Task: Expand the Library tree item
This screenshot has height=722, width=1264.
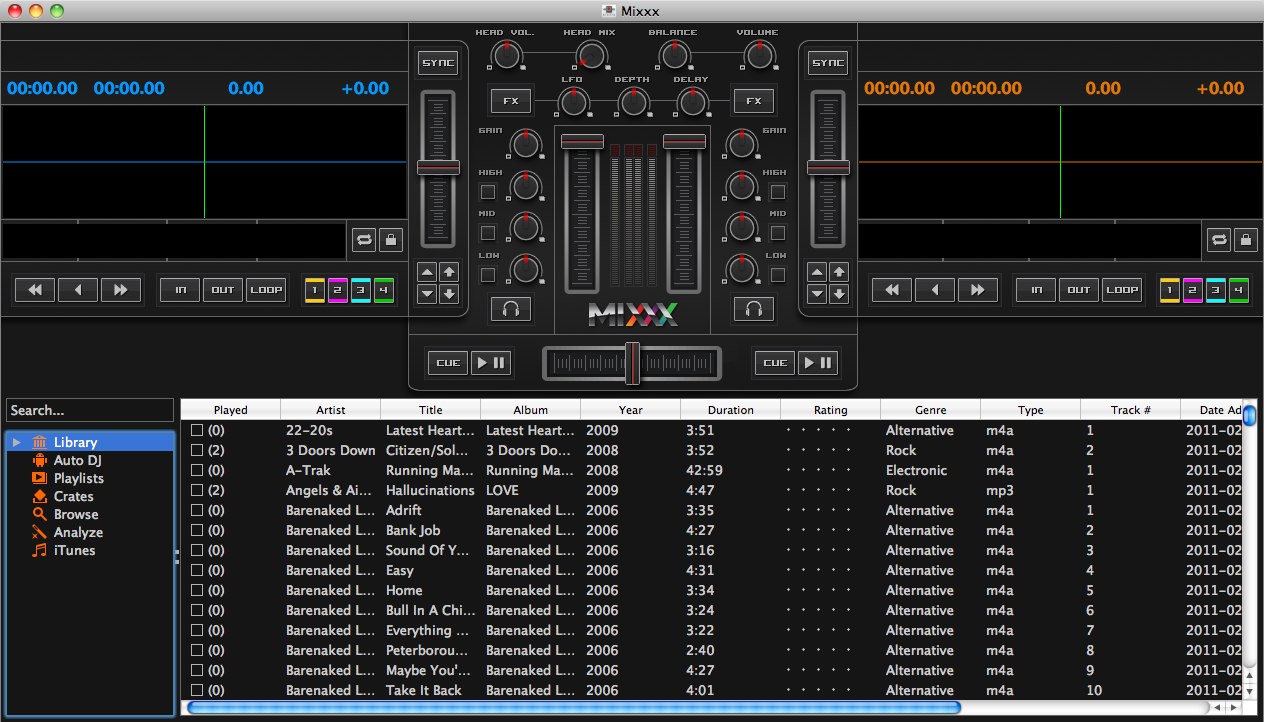Action: [x=16, y=442]
